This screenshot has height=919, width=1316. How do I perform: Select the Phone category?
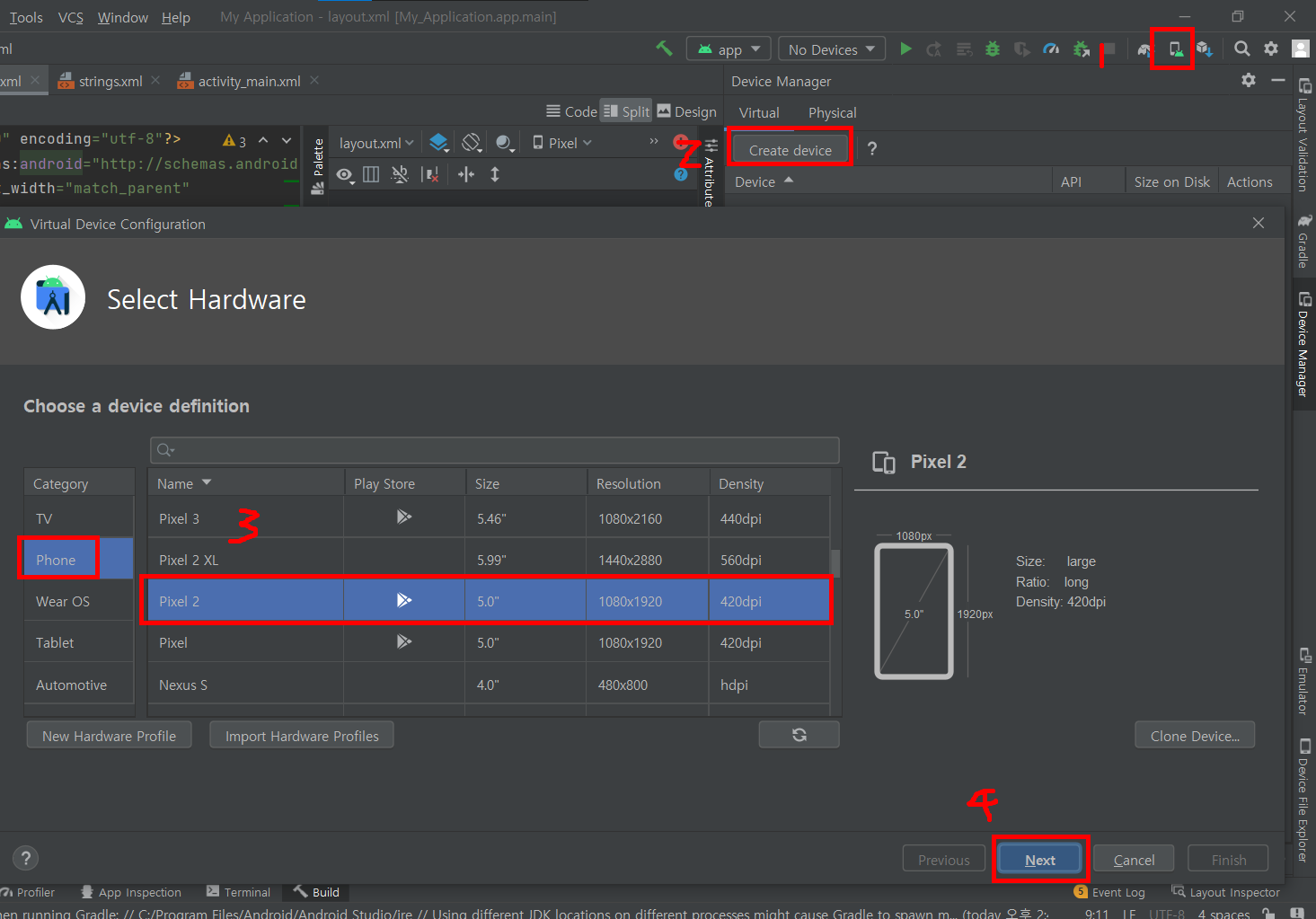pyautogui.click(x=78, y=560)
